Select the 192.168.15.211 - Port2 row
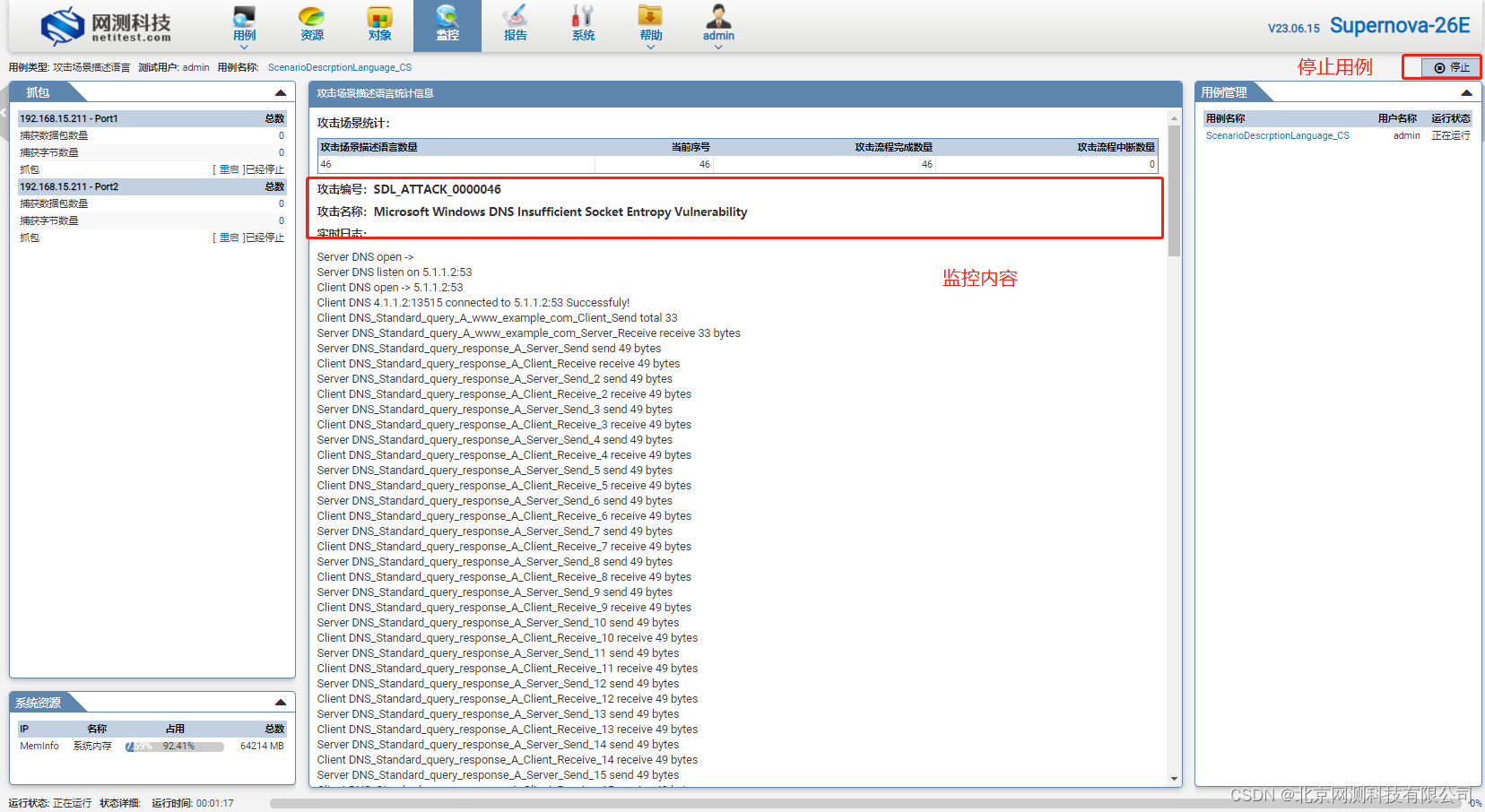The image size is (1485, 812). coord(152,186)
